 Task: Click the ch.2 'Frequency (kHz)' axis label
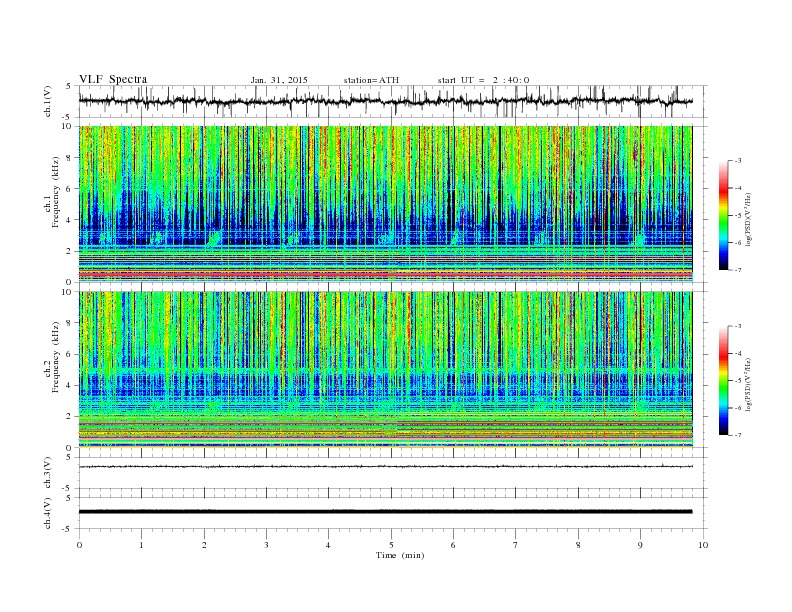[x=56, y=357]
